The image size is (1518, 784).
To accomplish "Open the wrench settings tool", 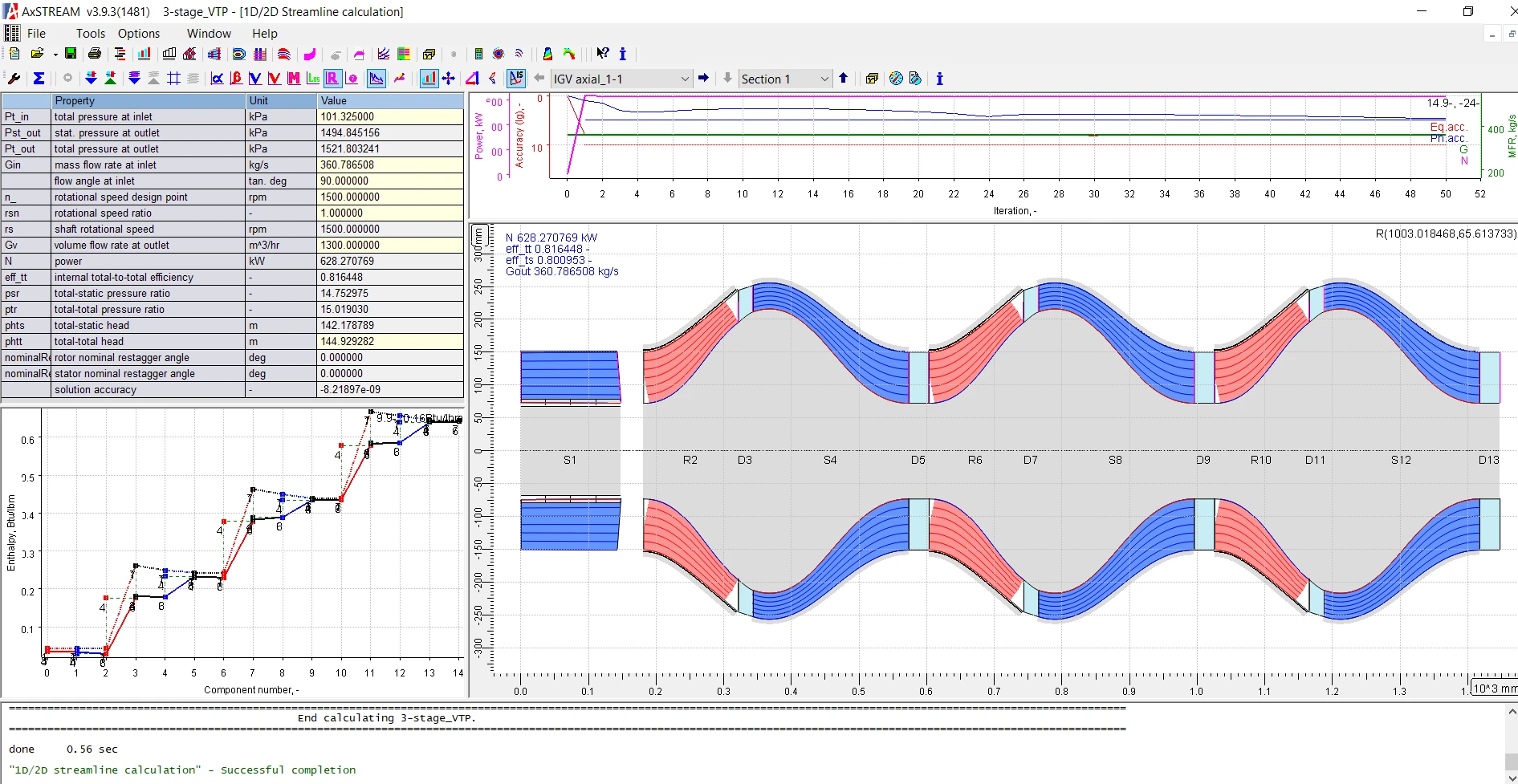I will (14, 79).
